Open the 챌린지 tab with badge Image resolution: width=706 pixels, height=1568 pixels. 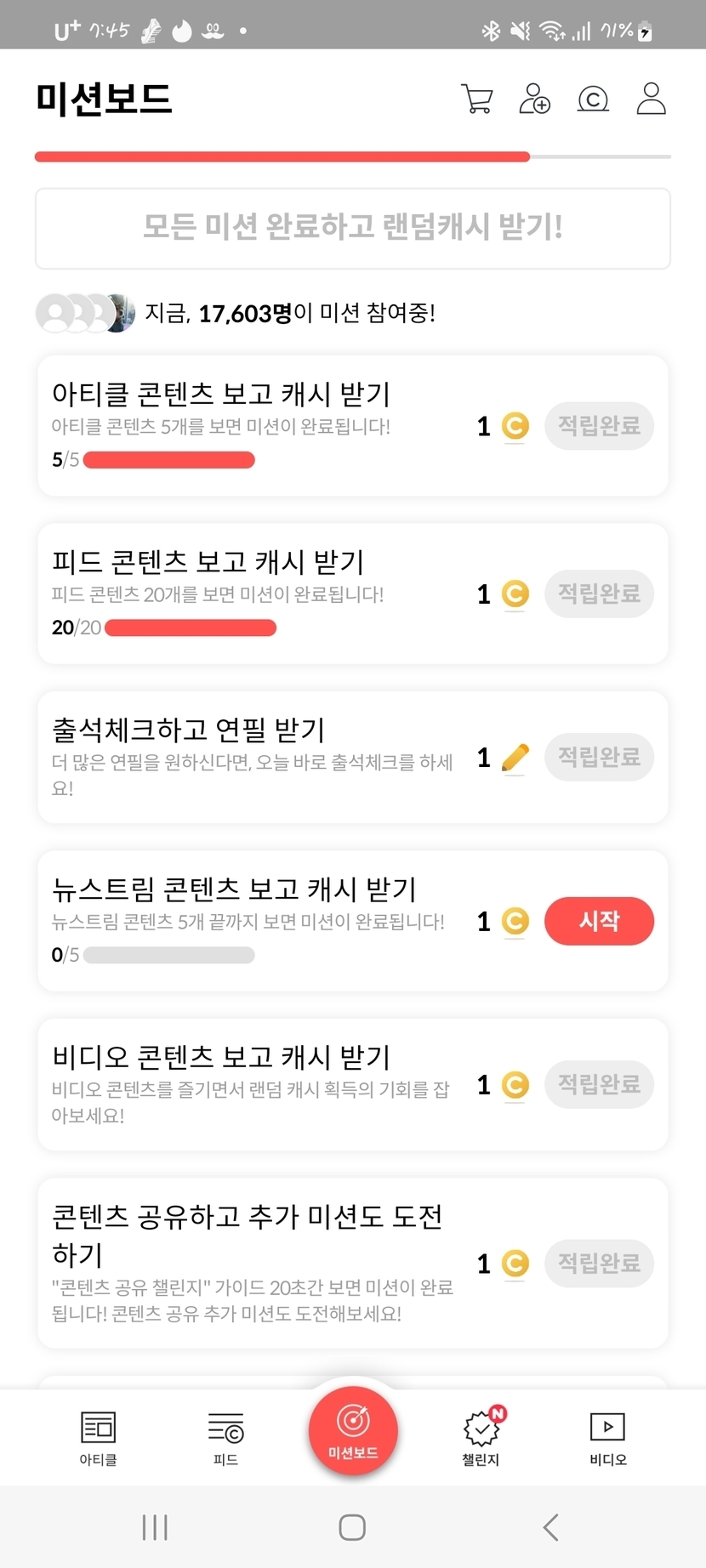click(x=481, y=1437)
